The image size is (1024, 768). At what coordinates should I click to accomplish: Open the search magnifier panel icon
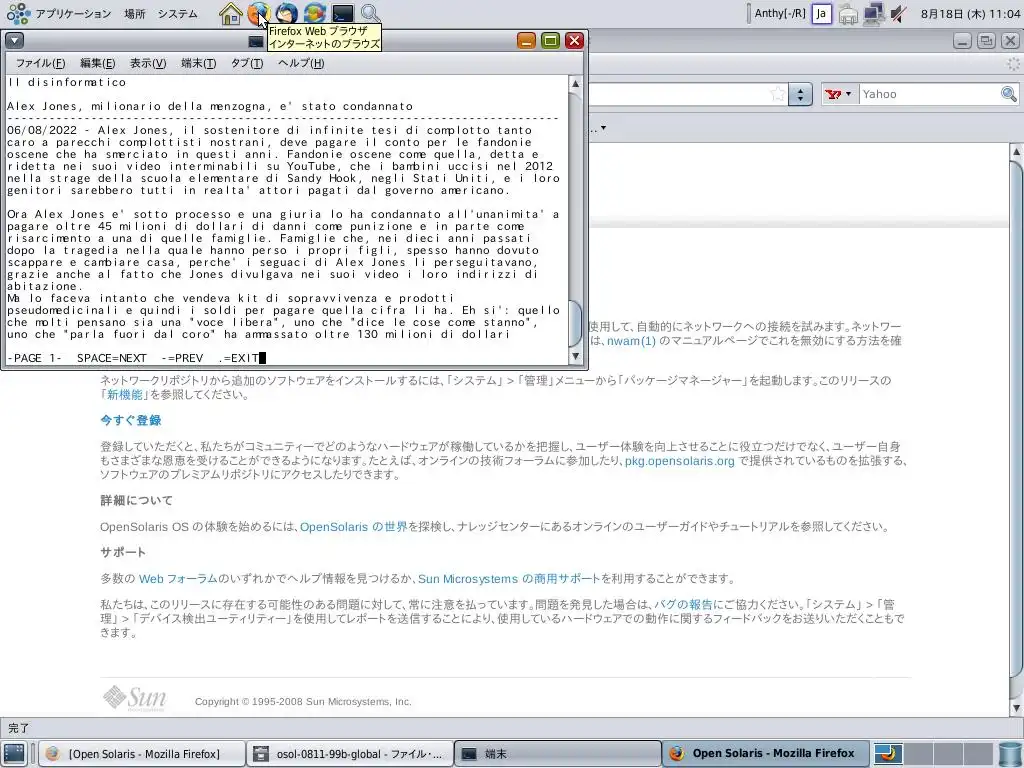tap(370, 13)
